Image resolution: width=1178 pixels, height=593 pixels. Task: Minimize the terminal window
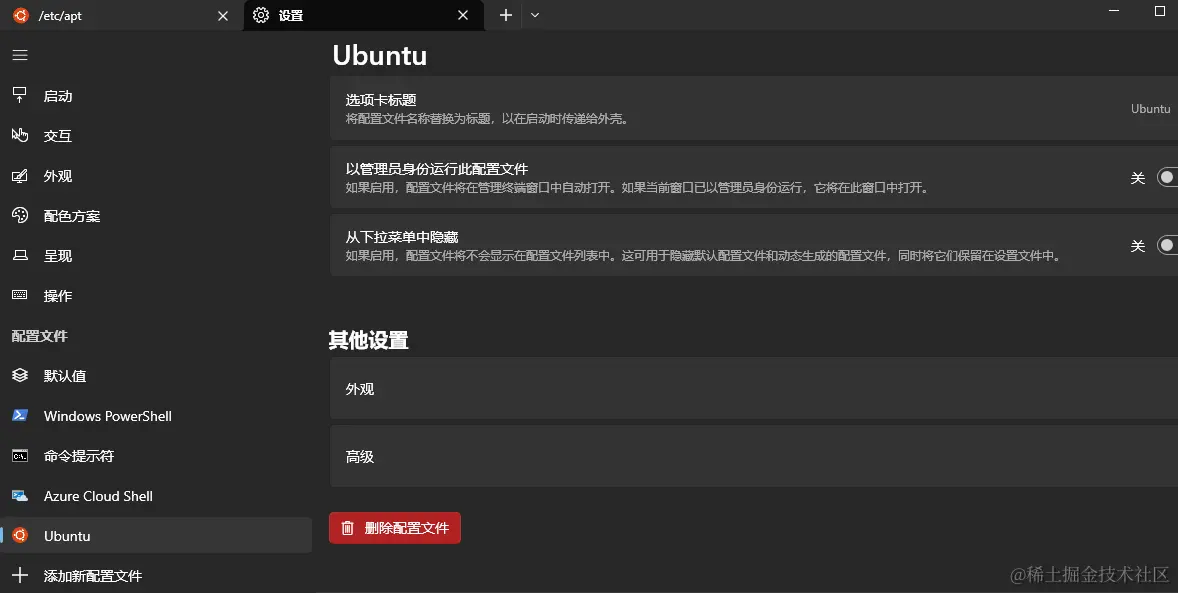point(1114,11)
